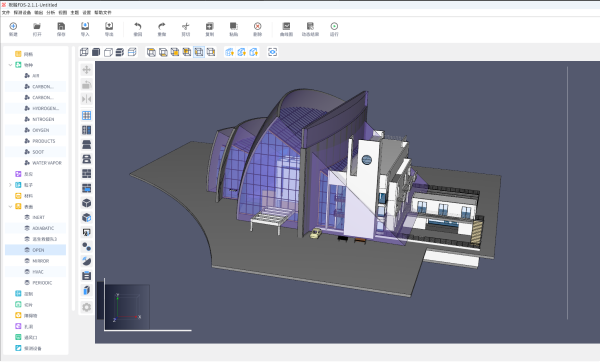Click the plain dark cube tool in sidebar
The width and height of the screenshot is (600, 362).
point(86,203)
